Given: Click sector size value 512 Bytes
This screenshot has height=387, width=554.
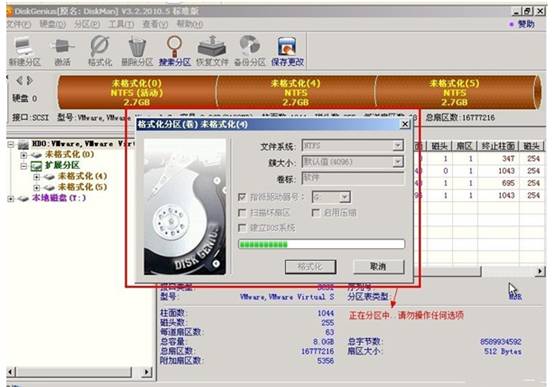Looking at the screenshot, I should coord(503,351).
